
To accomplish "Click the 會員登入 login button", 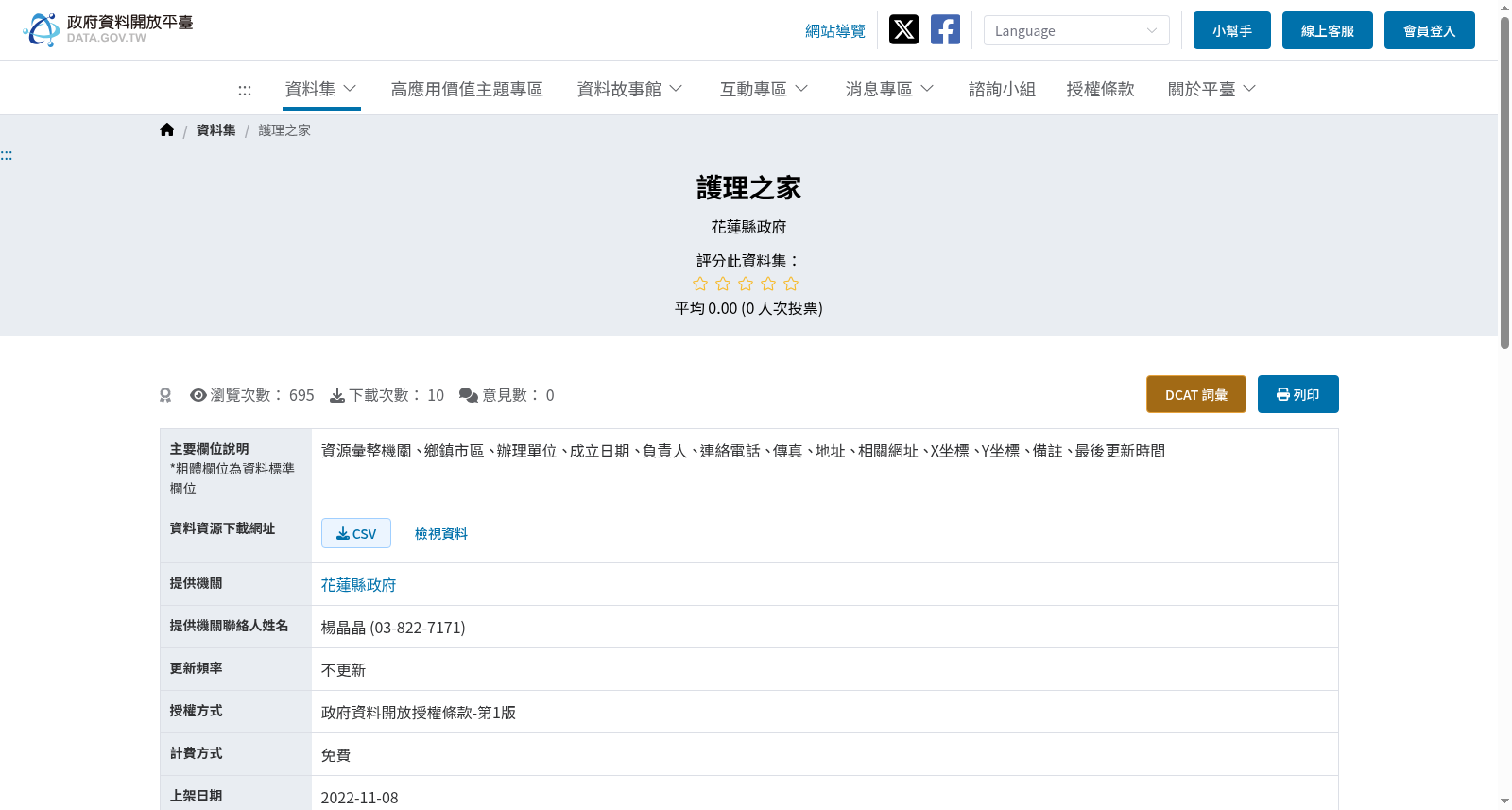I will [x=1430, y=30].
